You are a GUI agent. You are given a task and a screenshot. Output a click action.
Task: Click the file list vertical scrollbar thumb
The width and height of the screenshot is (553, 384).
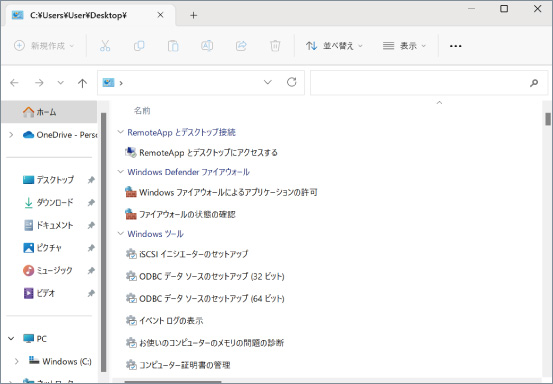click(x=548, y=119)
